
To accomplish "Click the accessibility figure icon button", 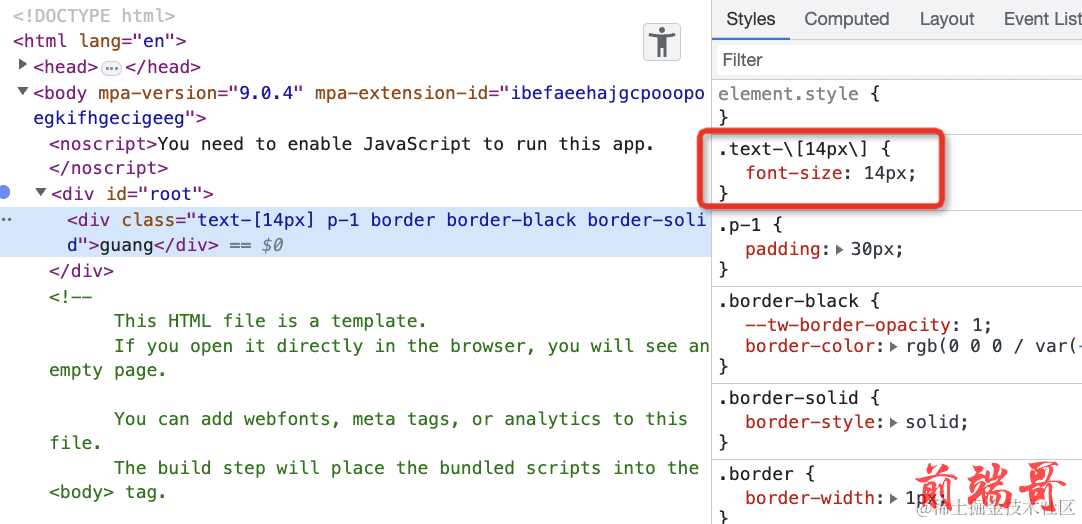I will point(661,42).
